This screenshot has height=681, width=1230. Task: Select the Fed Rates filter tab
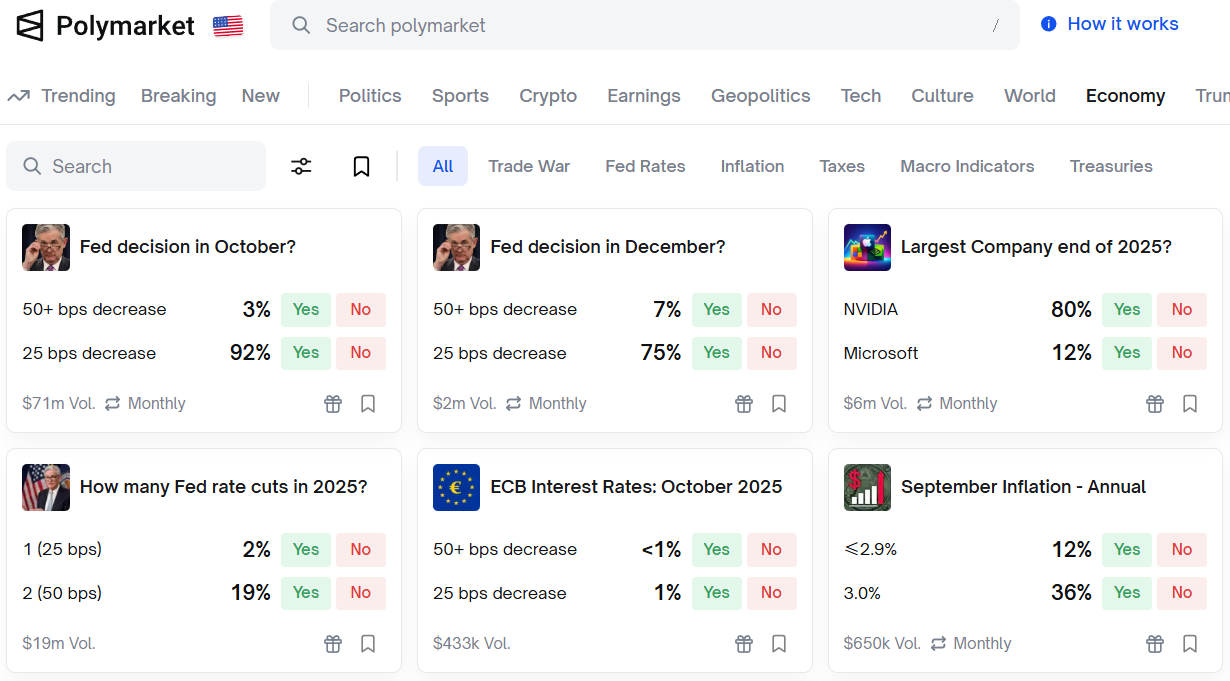point(645,166)
